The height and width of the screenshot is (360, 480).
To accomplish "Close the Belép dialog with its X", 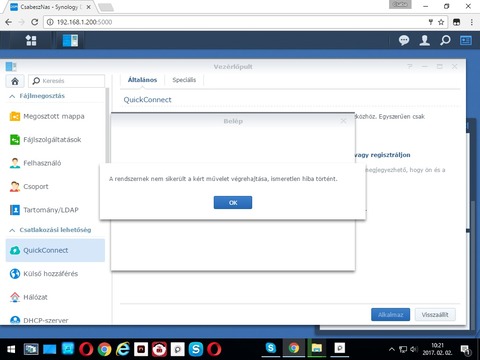I will point(343,121).
